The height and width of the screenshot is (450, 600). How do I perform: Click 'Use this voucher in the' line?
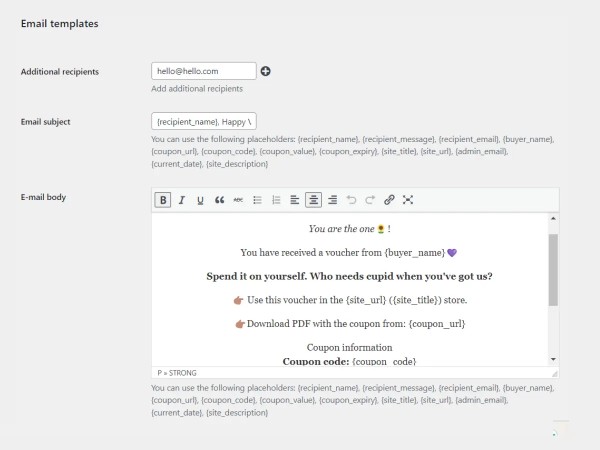(x=350, y=300)
